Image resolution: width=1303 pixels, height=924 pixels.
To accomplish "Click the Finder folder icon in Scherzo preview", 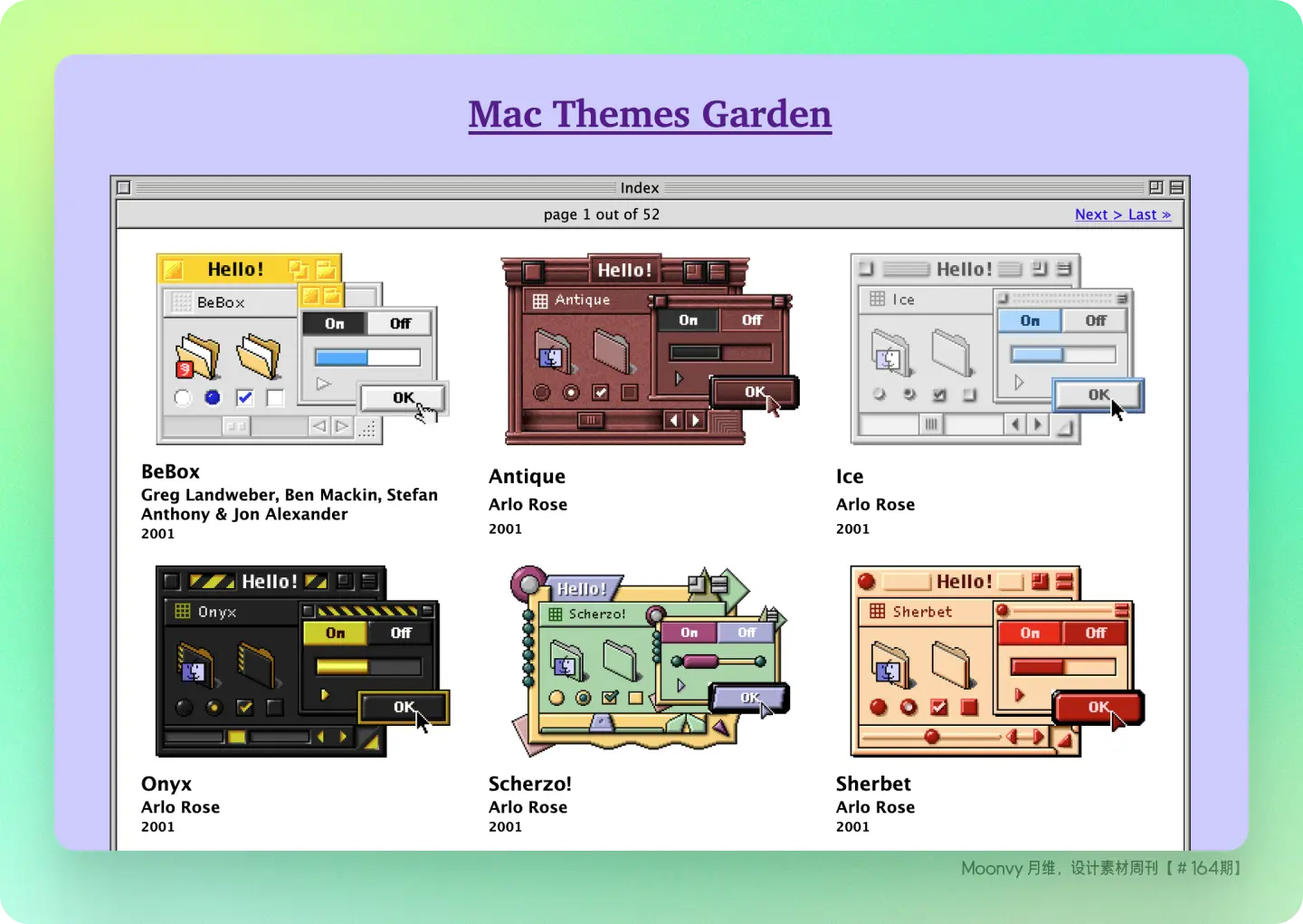I will 566,662.
